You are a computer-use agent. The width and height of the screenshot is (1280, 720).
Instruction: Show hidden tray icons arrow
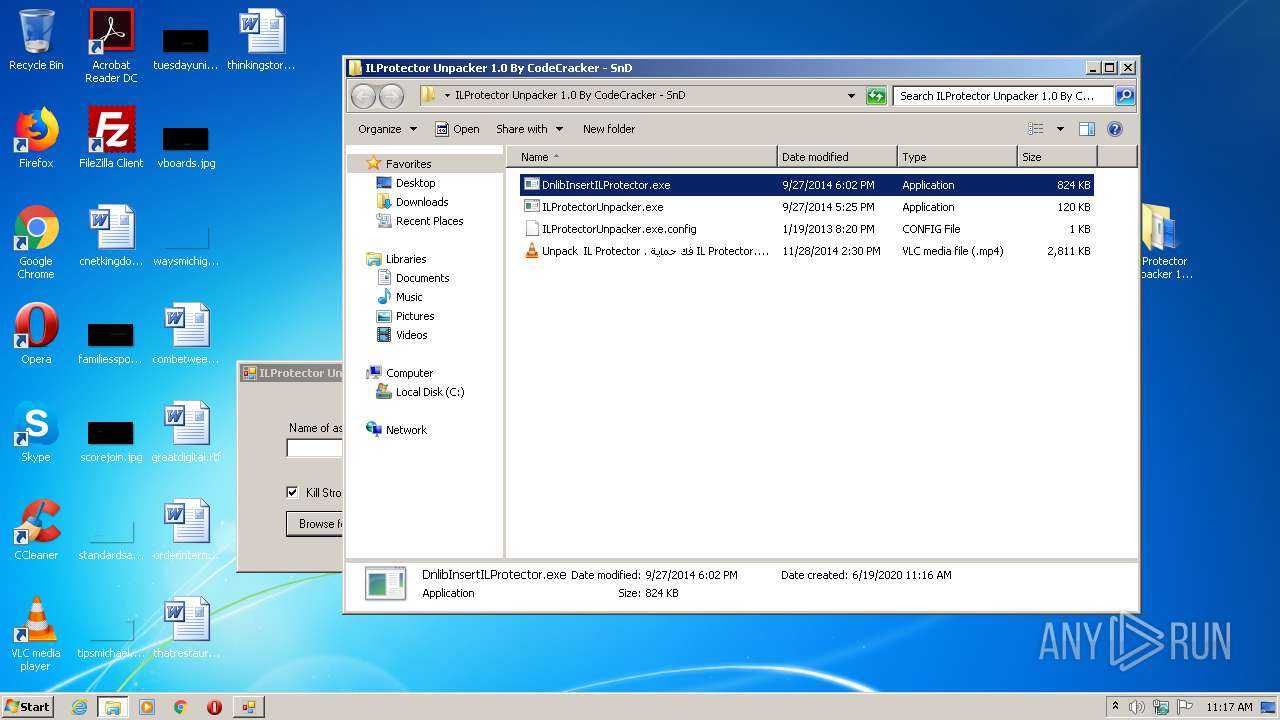[1115, 707]
